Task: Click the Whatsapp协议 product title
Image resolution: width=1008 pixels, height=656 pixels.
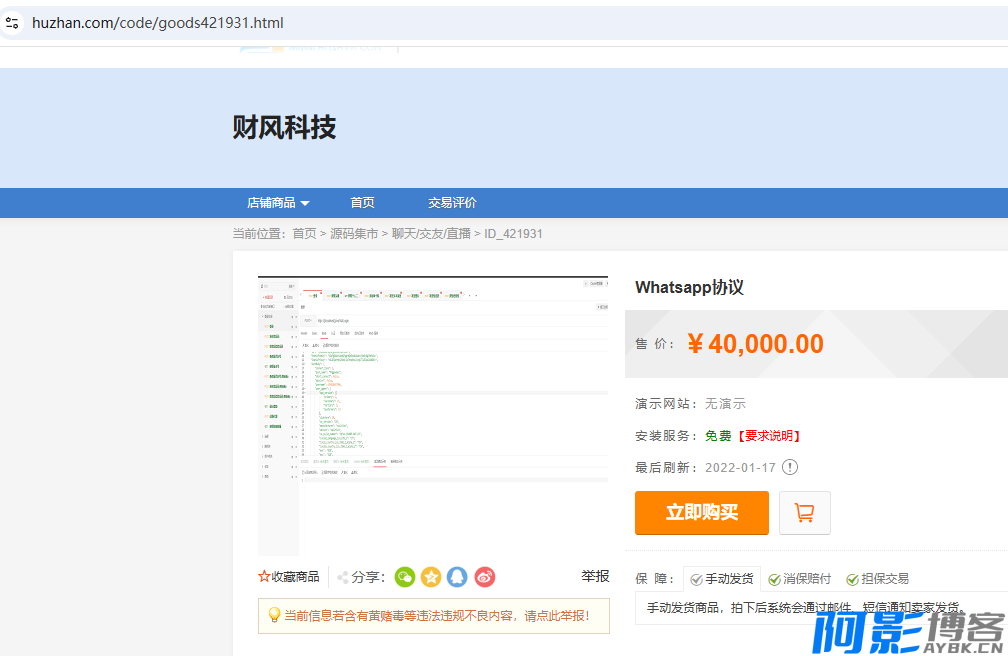Action: (689, 287)
